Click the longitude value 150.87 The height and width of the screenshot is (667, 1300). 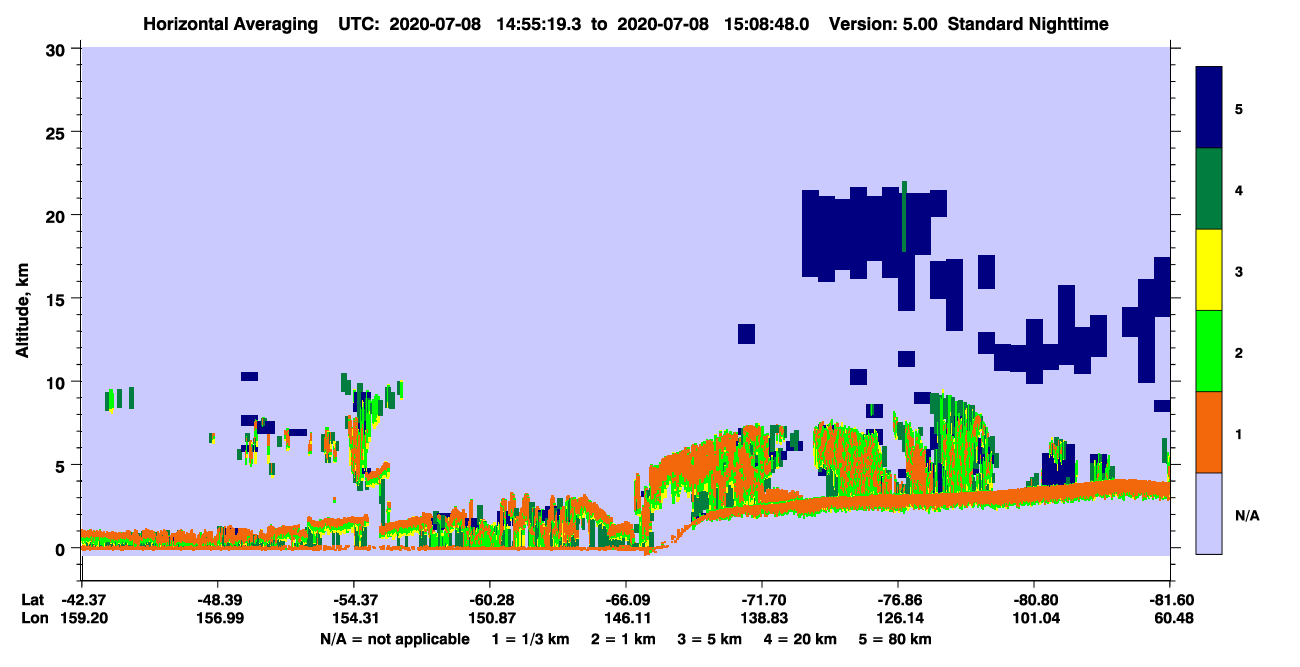(490, 618)
